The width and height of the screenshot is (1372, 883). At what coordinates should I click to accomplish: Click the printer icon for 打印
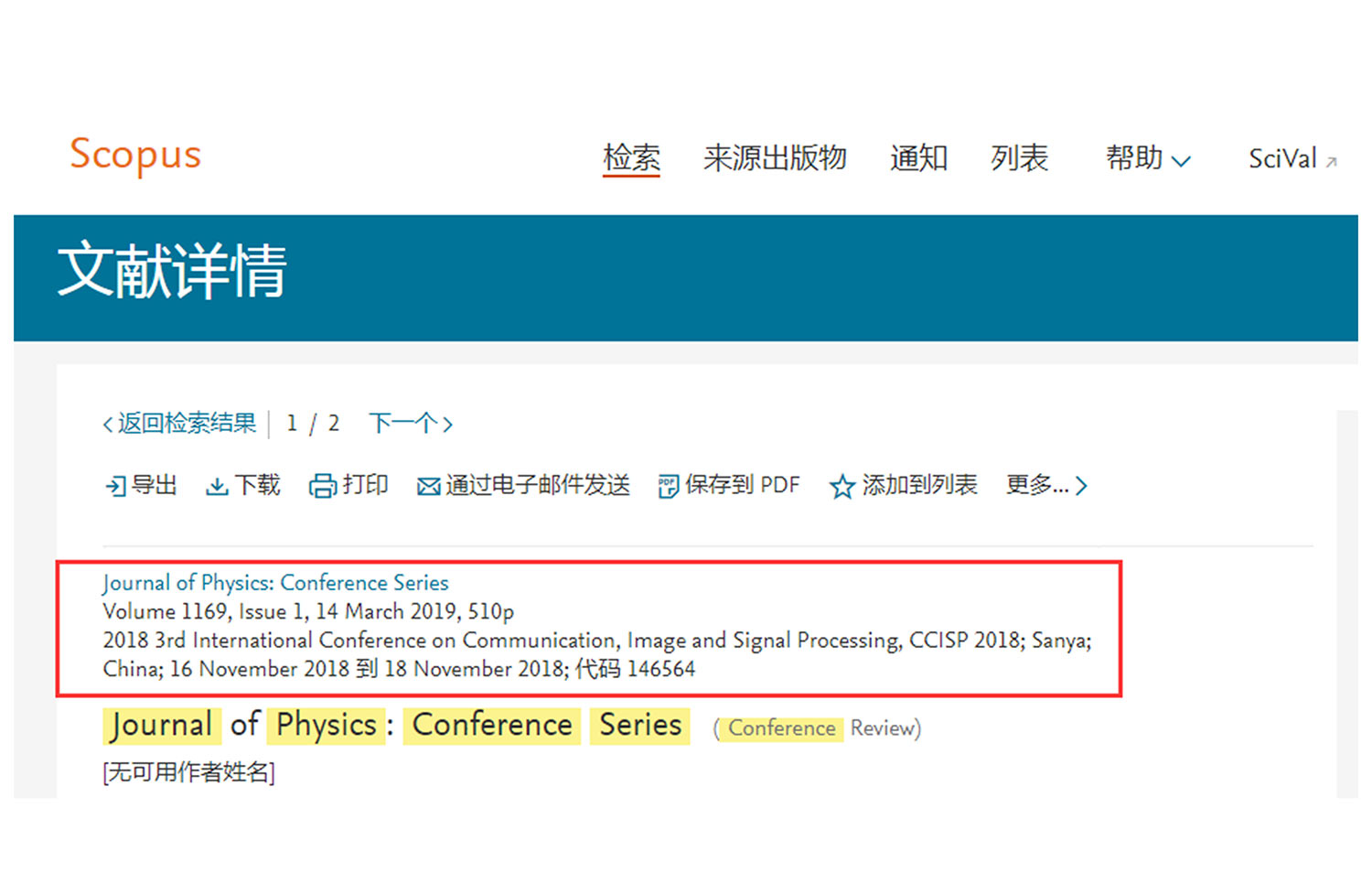pos(322,486)
